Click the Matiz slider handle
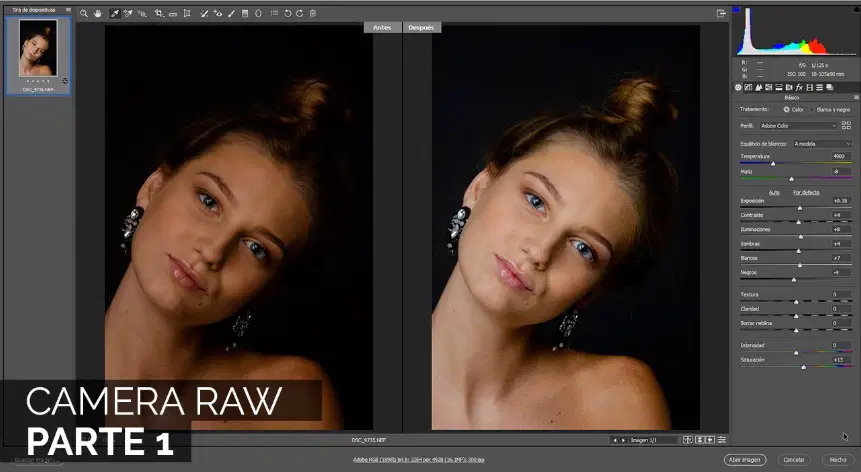Image resolution: width=861 pixels, height=472 pixels. (x=791, y=179)
